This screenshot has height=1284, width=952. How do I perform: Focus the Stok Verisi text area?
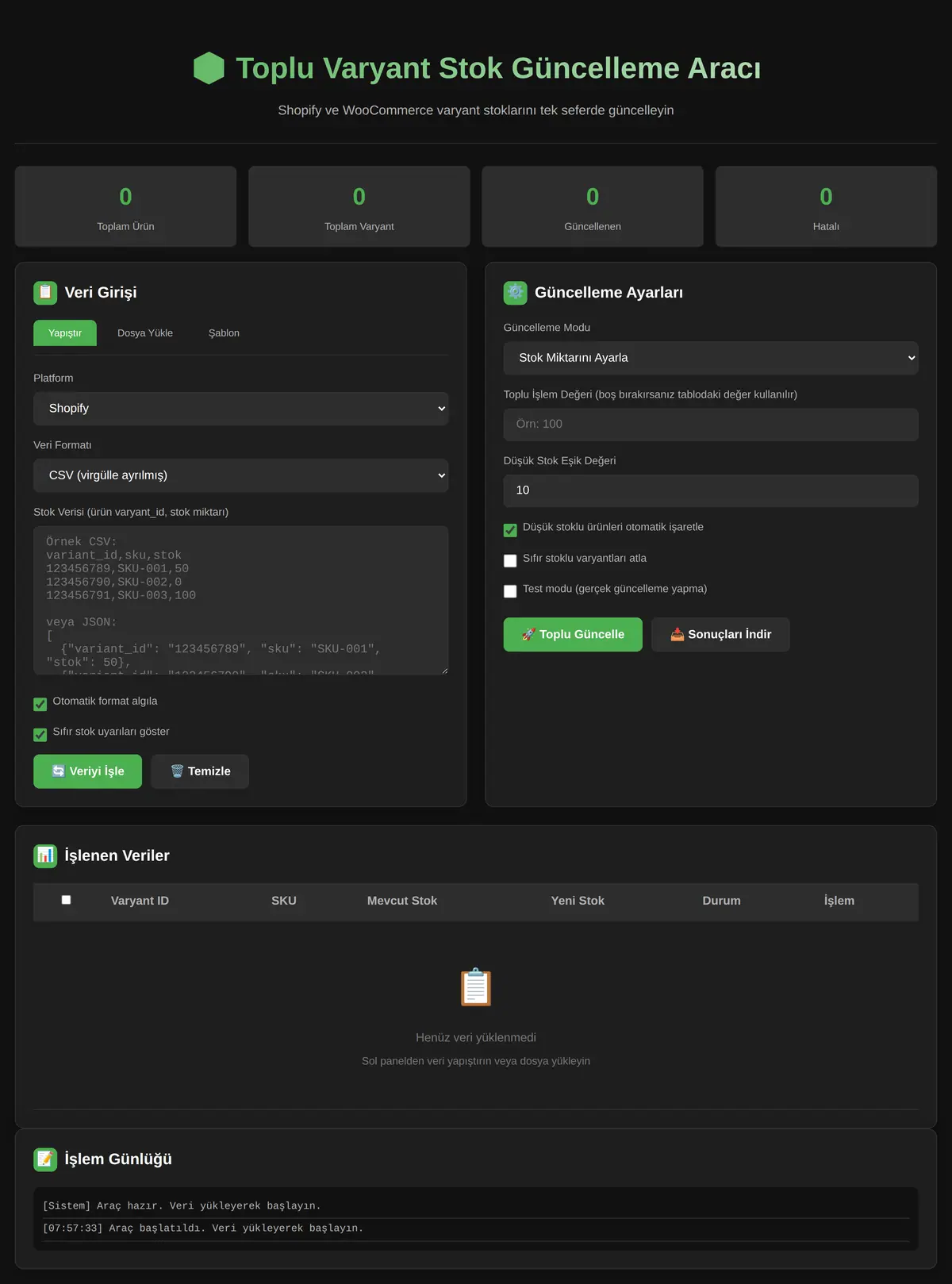pyautogui.click(x=241, y=601)
